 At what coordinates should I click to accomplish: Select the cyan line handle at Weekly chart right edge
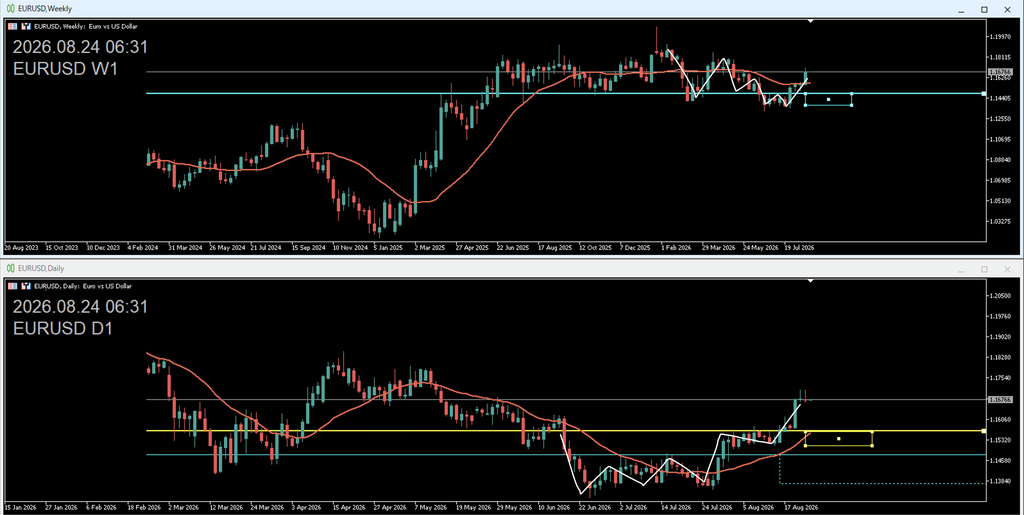(x=984, y=94)
